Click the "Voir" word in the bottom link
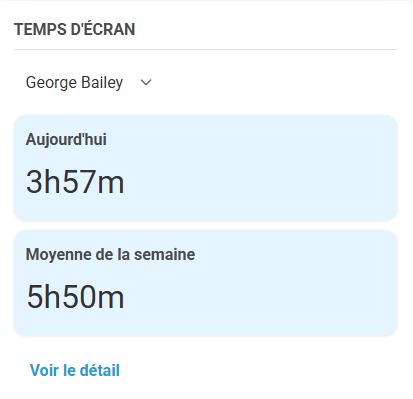 pos(44,370)
